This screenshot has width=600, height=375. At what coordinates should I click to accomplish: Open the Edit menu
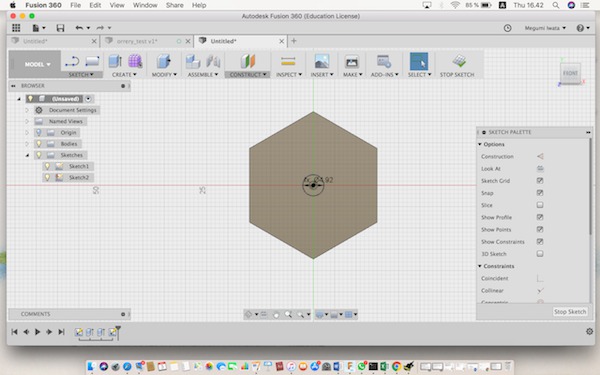click(x=95, y=5)
